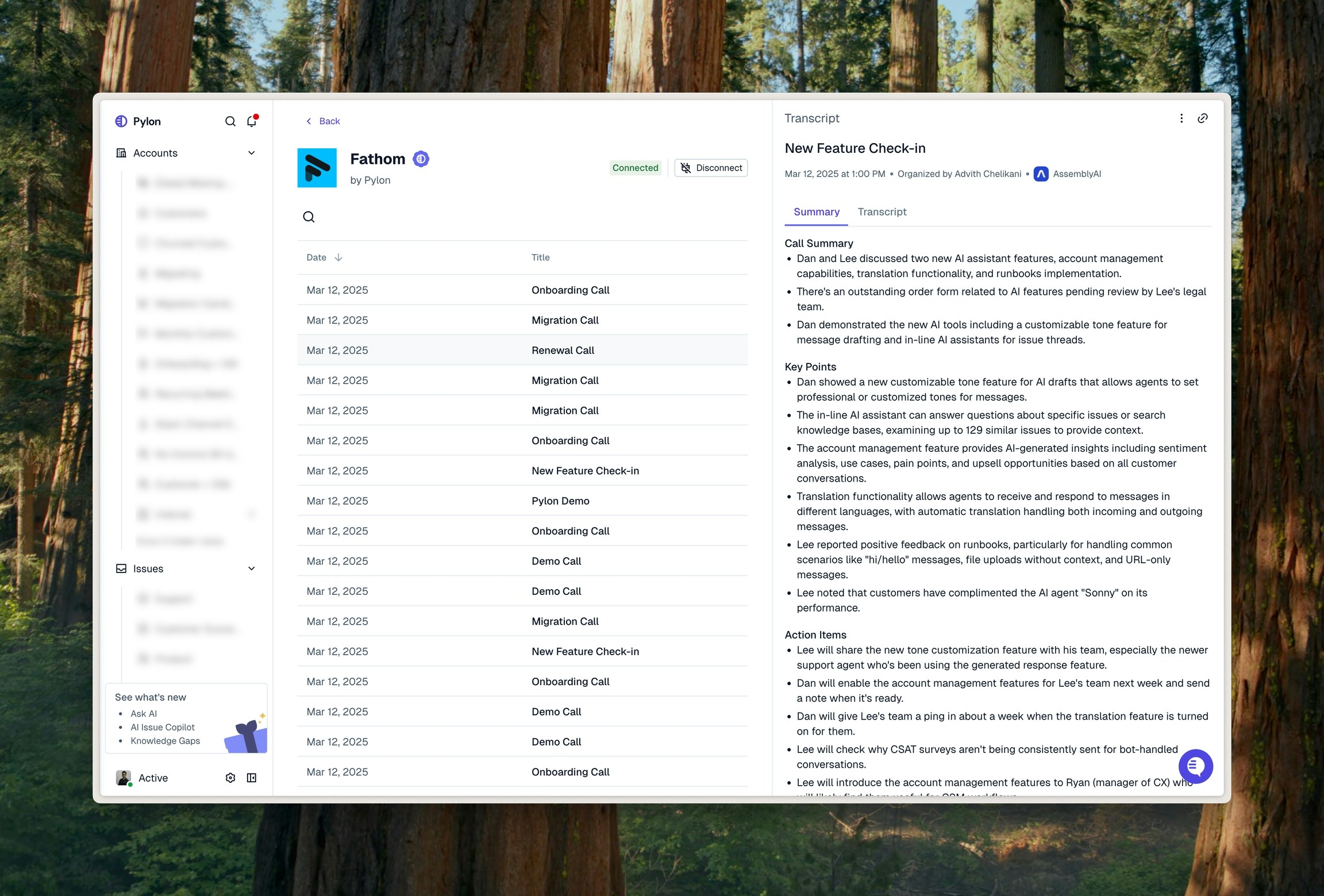Open the notifications bell icon

[252, 121]
